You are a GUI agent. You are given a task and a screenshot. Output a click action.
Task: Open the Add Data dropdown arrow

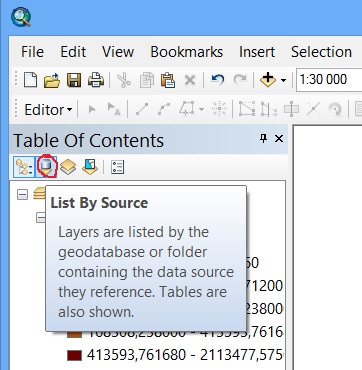(x=283, y=80)
